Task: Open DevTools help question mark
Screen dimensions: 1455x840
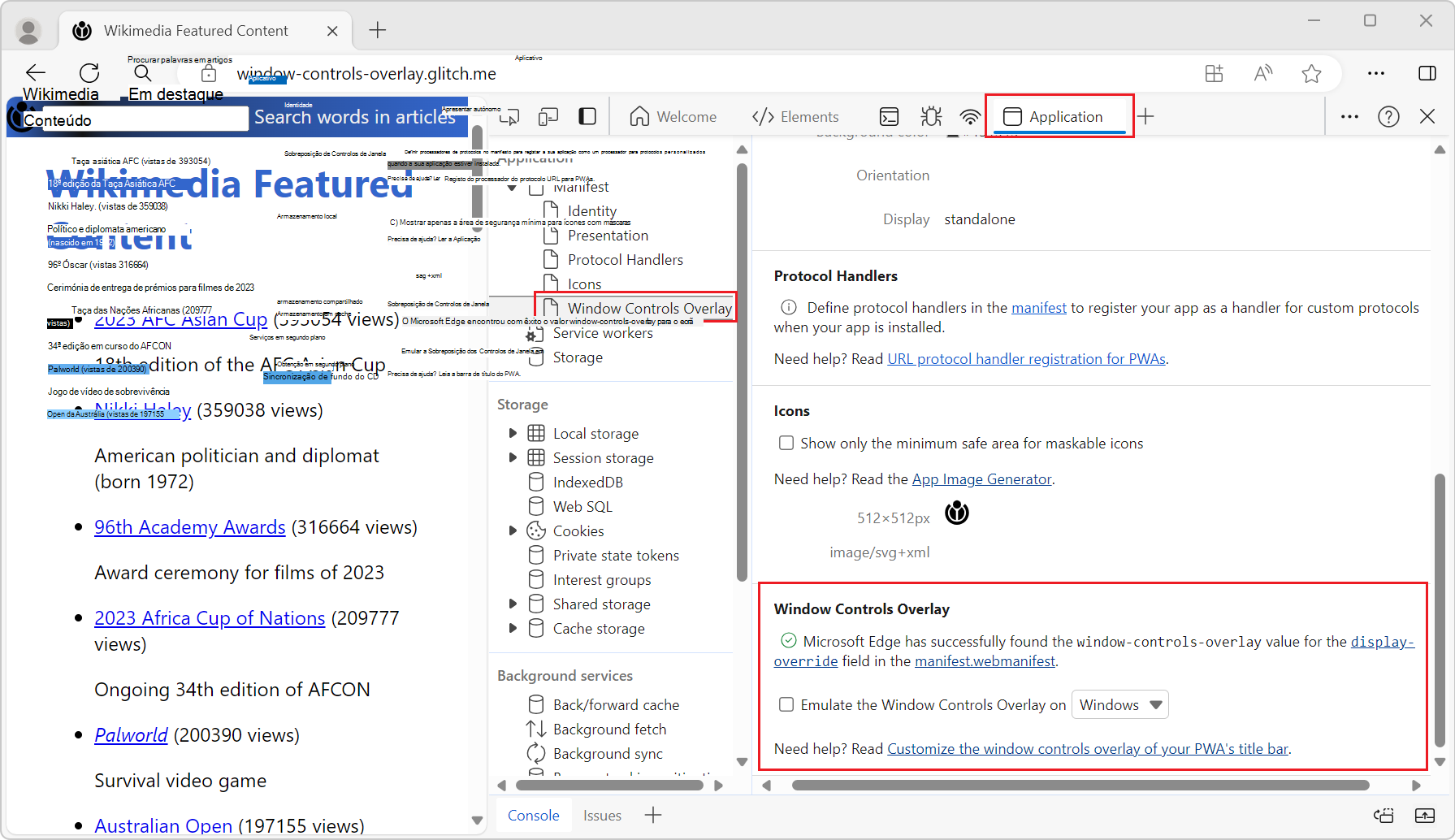Action: pyautogui.click(x=1388, y=117)
